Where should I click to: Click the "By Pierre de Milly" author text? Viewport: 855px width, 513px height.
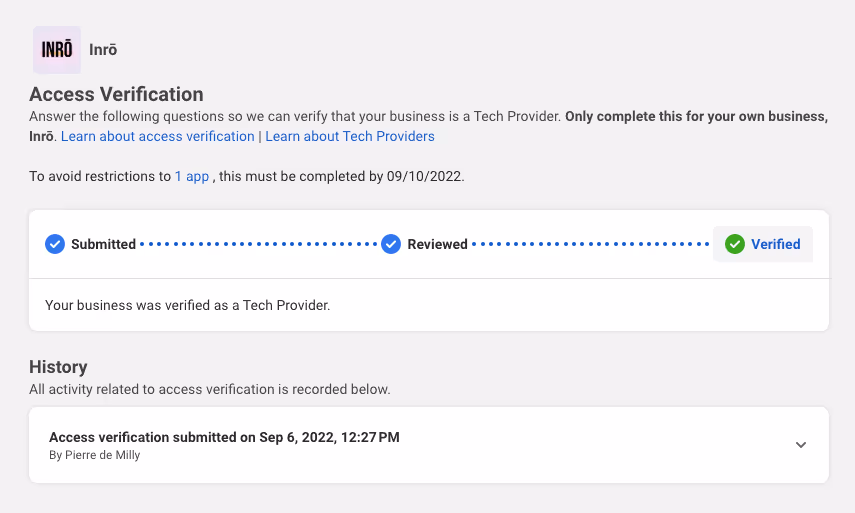tap(95, 455)
